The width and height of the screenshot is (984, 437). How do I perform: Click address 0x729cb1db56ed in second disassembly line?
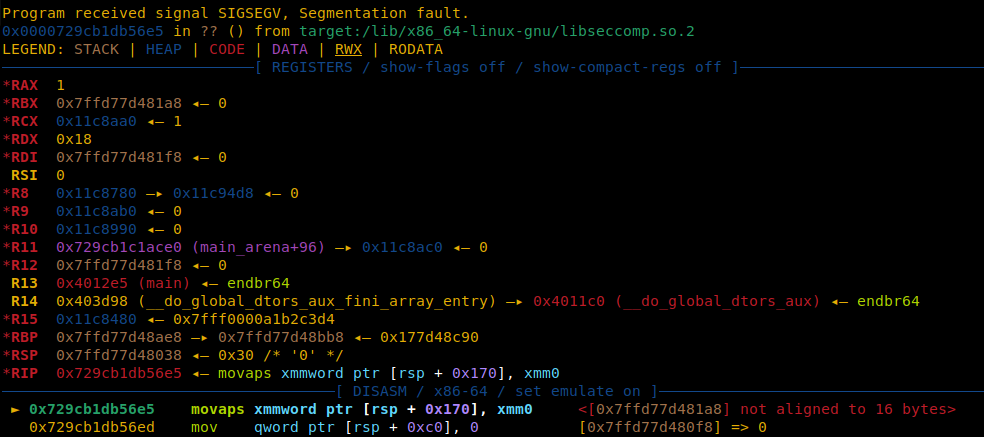[x=92, y=427]
